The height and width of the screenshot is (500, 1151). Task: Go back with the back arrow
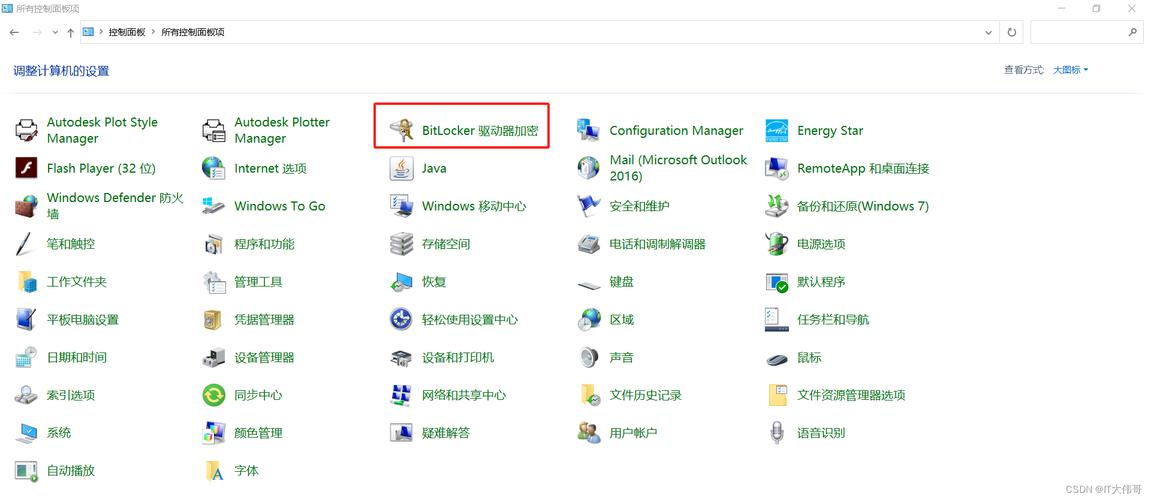[15, 32]
